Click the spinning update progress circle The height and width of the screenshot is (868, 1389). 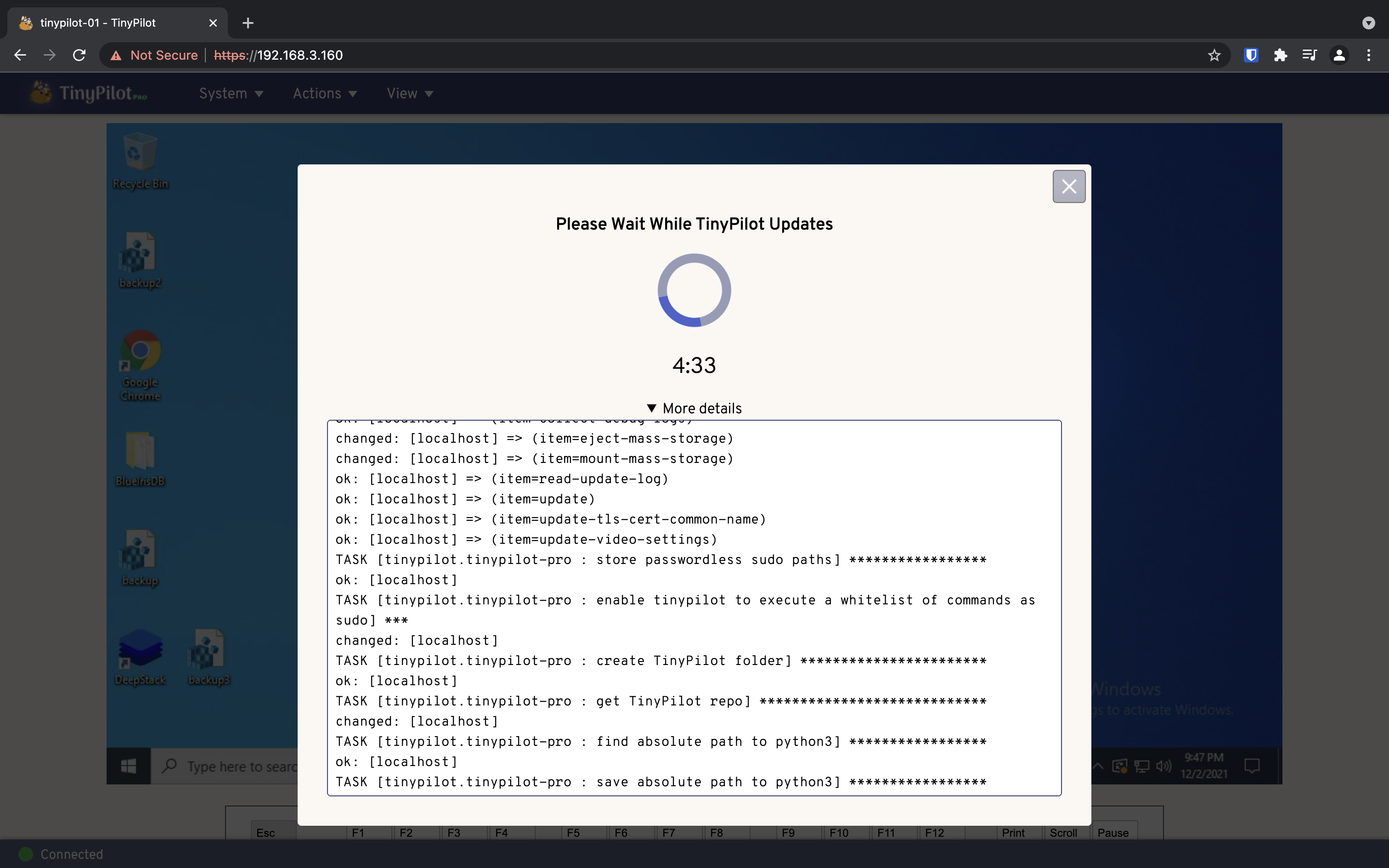(694, 290)
